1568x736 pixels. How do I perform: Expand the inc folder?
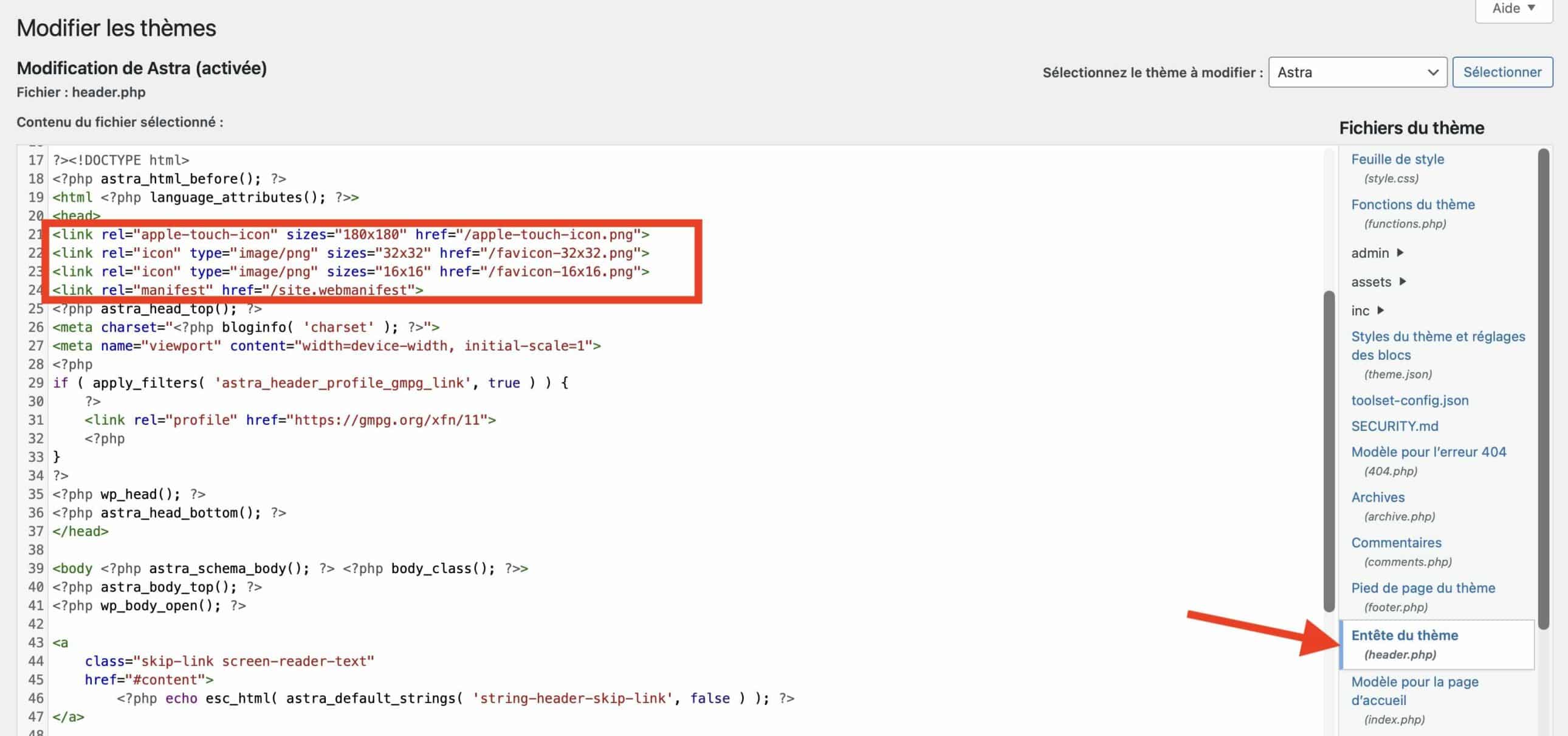coord(1367,311)
